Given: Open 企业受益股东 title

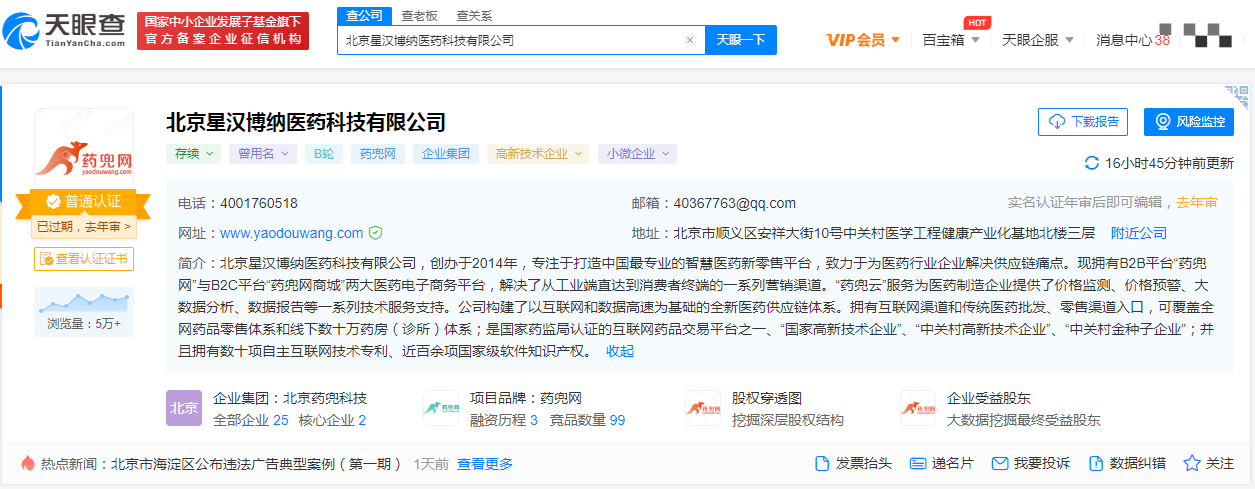Looking at the screenshot, I should coord(989,398).
